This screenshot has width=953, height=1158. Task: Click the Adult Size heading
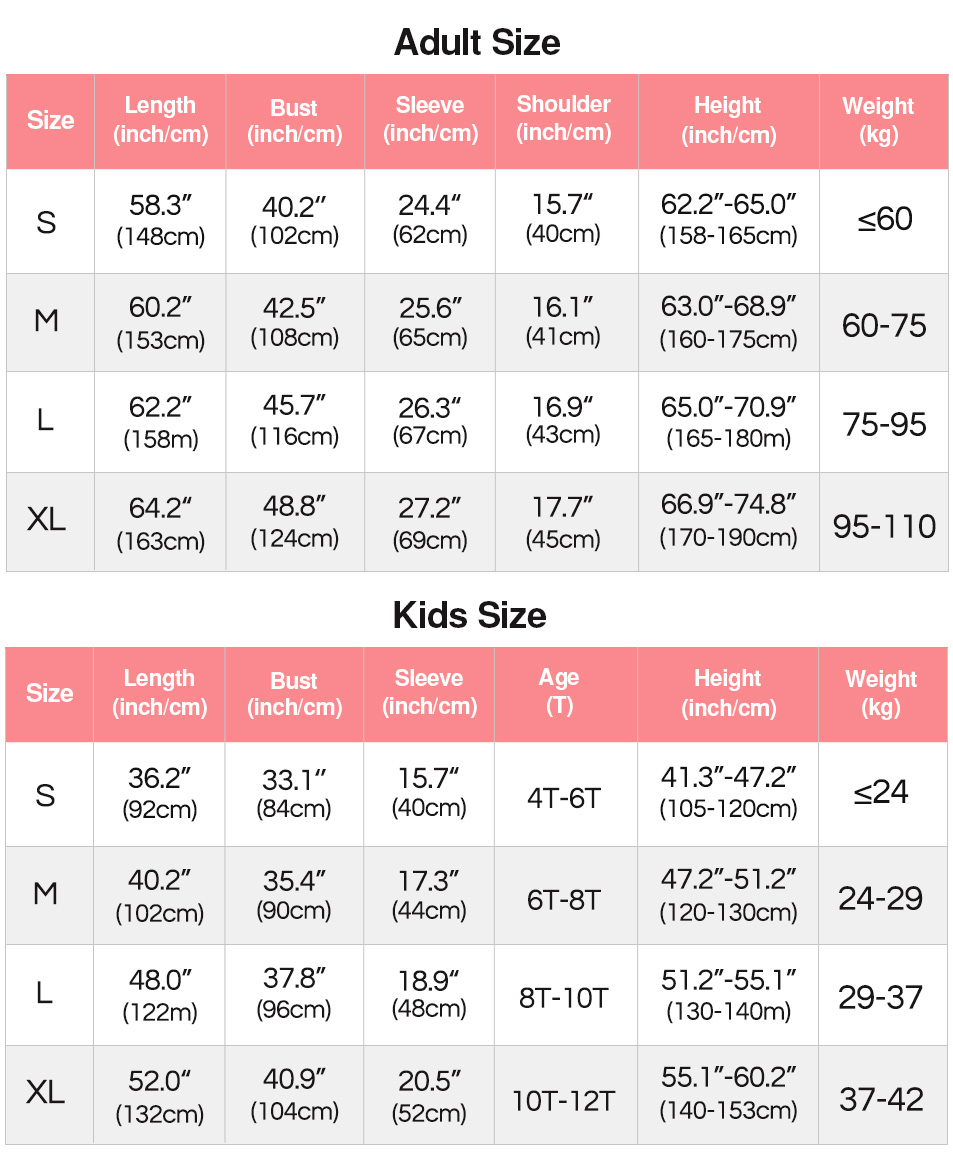pyautogui.click(x=476, y=42)
